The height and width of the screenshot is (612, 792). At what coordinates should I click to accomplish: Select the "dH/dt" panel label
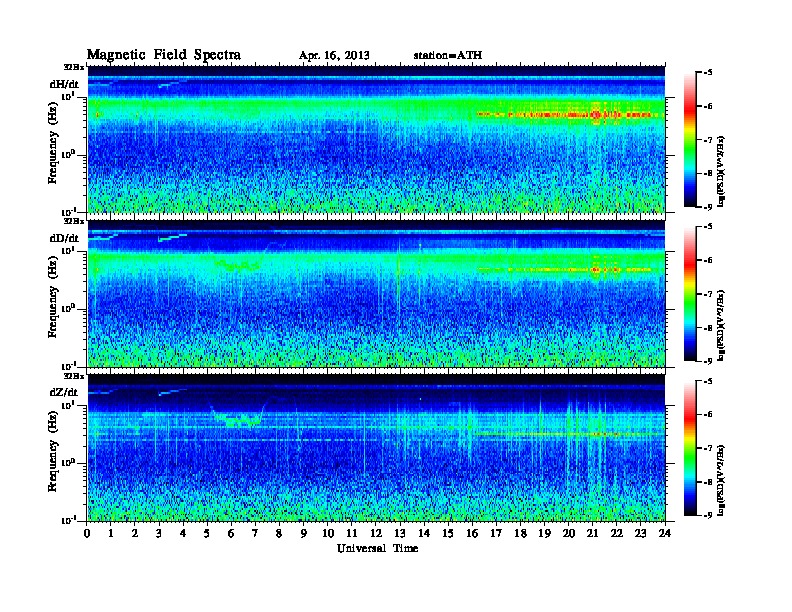coord(64,84)
